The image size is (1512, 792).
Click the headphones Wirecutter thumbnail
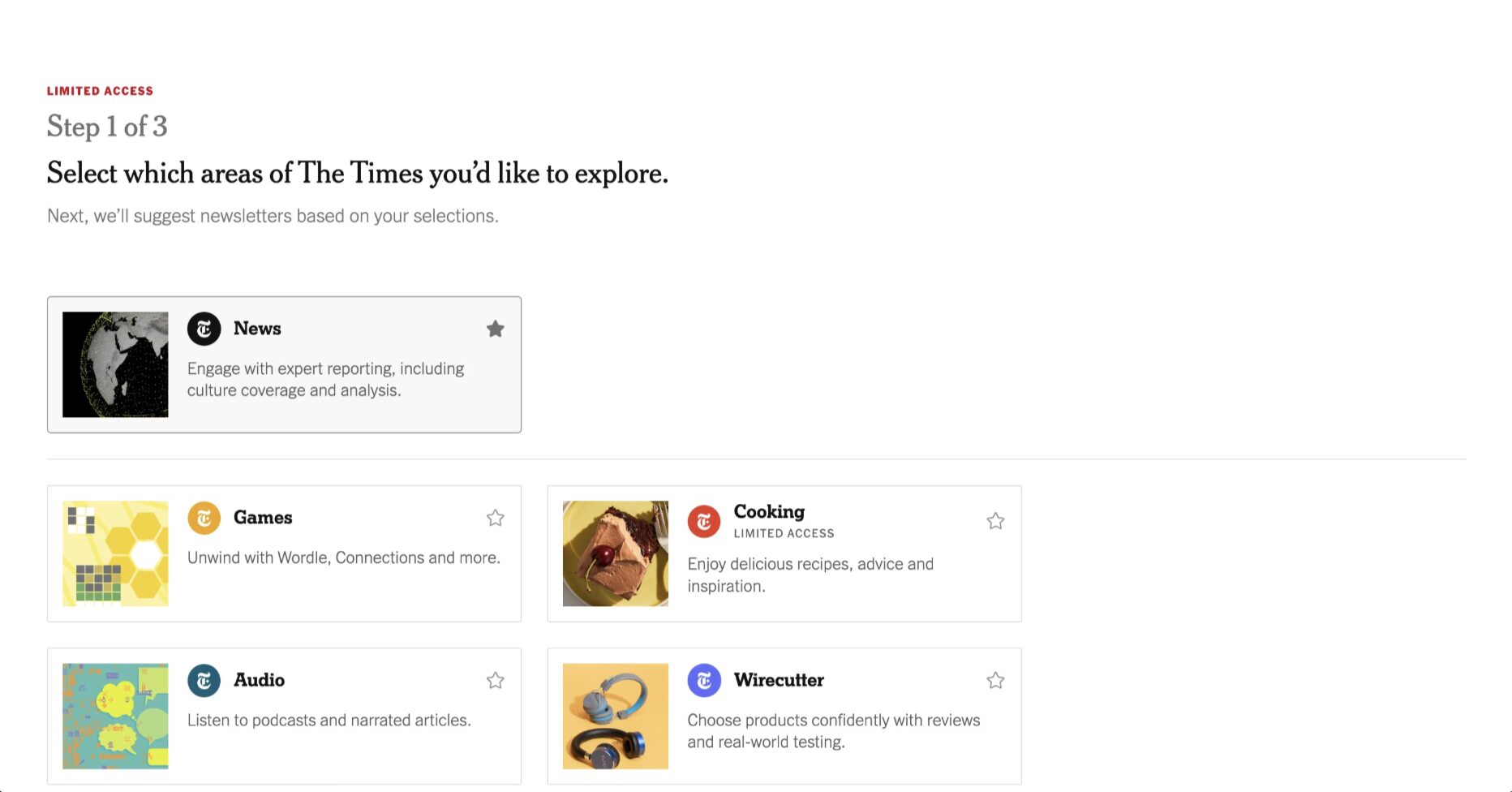[616, 716]
